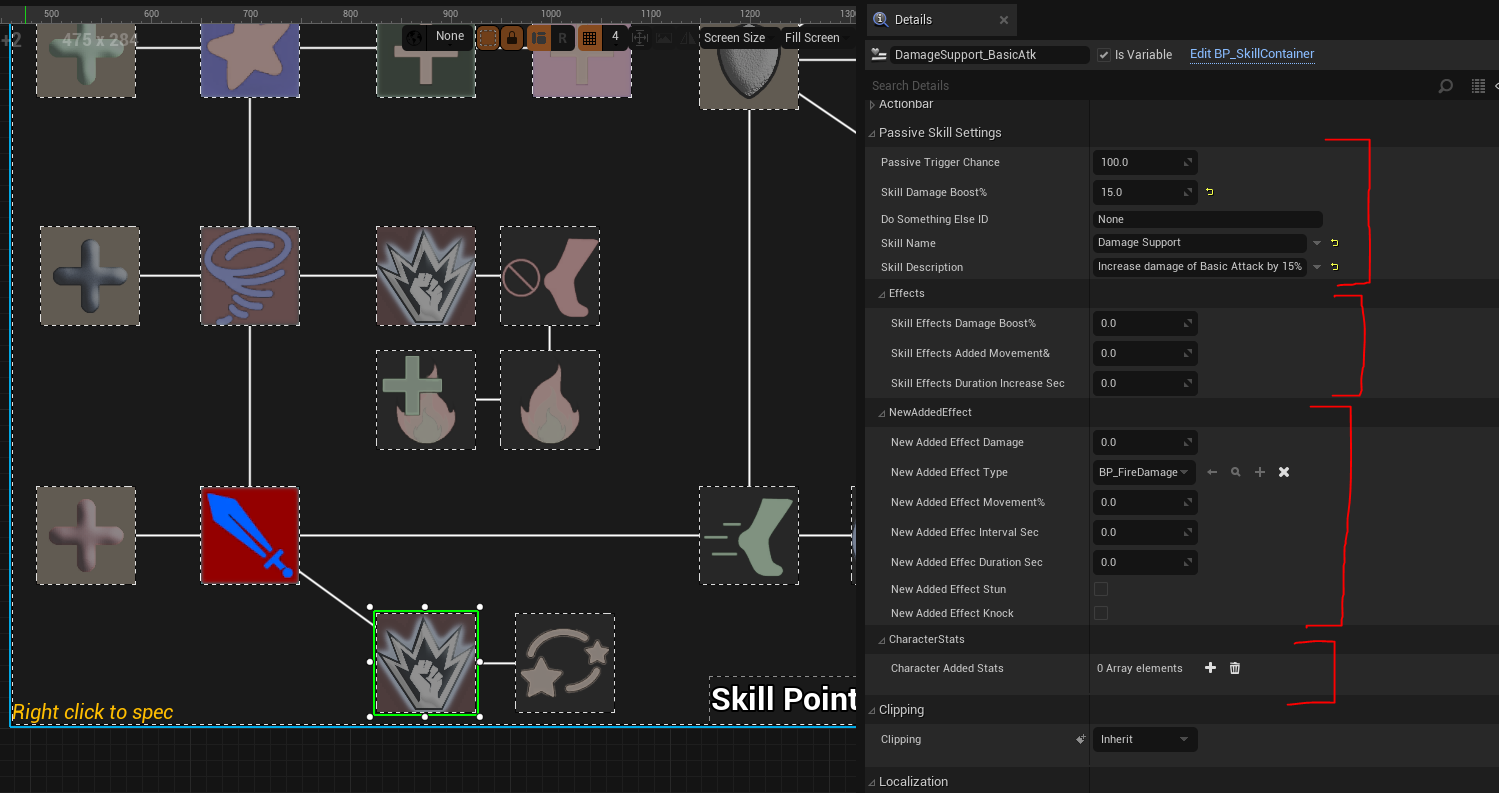Enable New Added Effect Knock checkbox
Viewport: 1499px width, 793px height.
(1101, 613)
